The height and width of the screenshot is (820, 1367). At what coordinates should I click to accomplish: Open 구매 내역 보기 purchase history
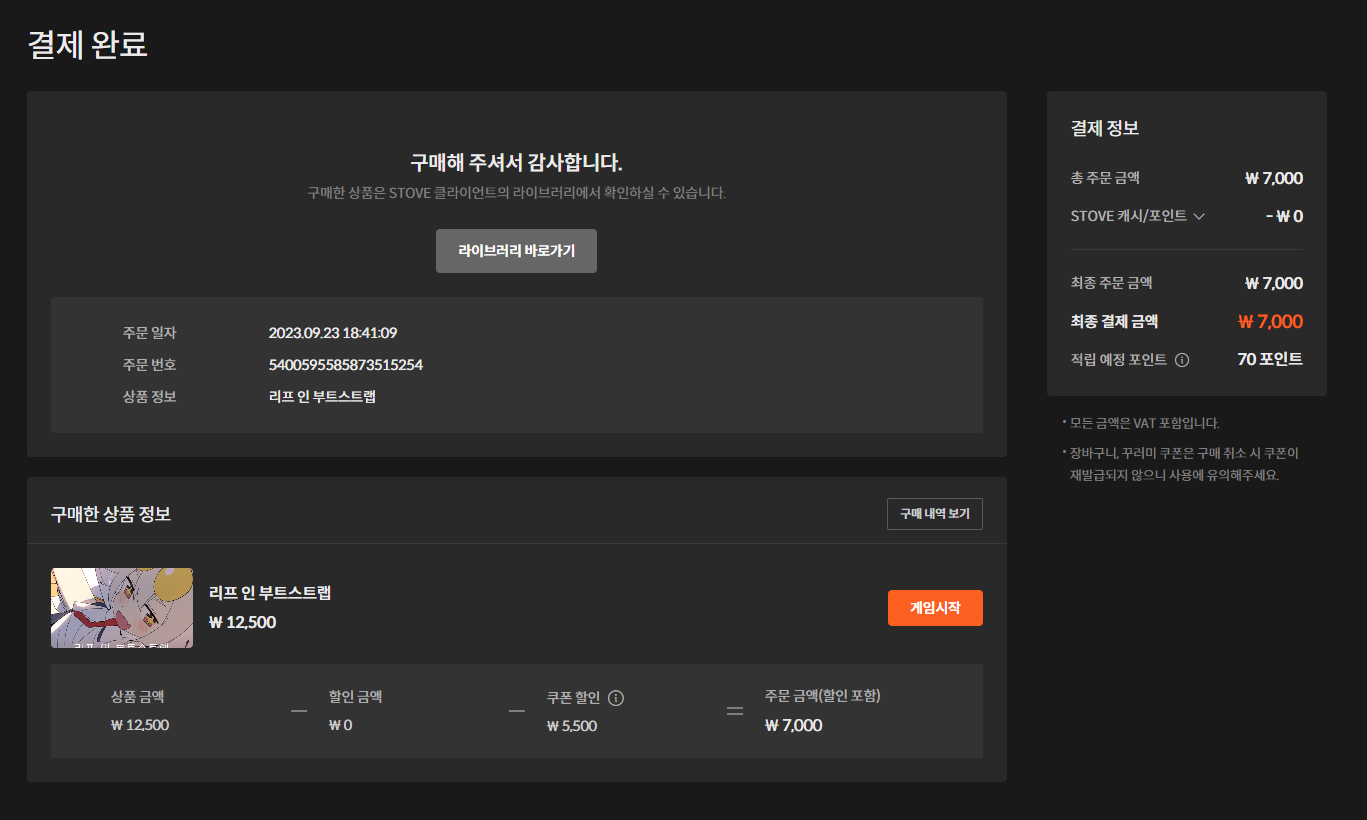(x=934, y=514)
